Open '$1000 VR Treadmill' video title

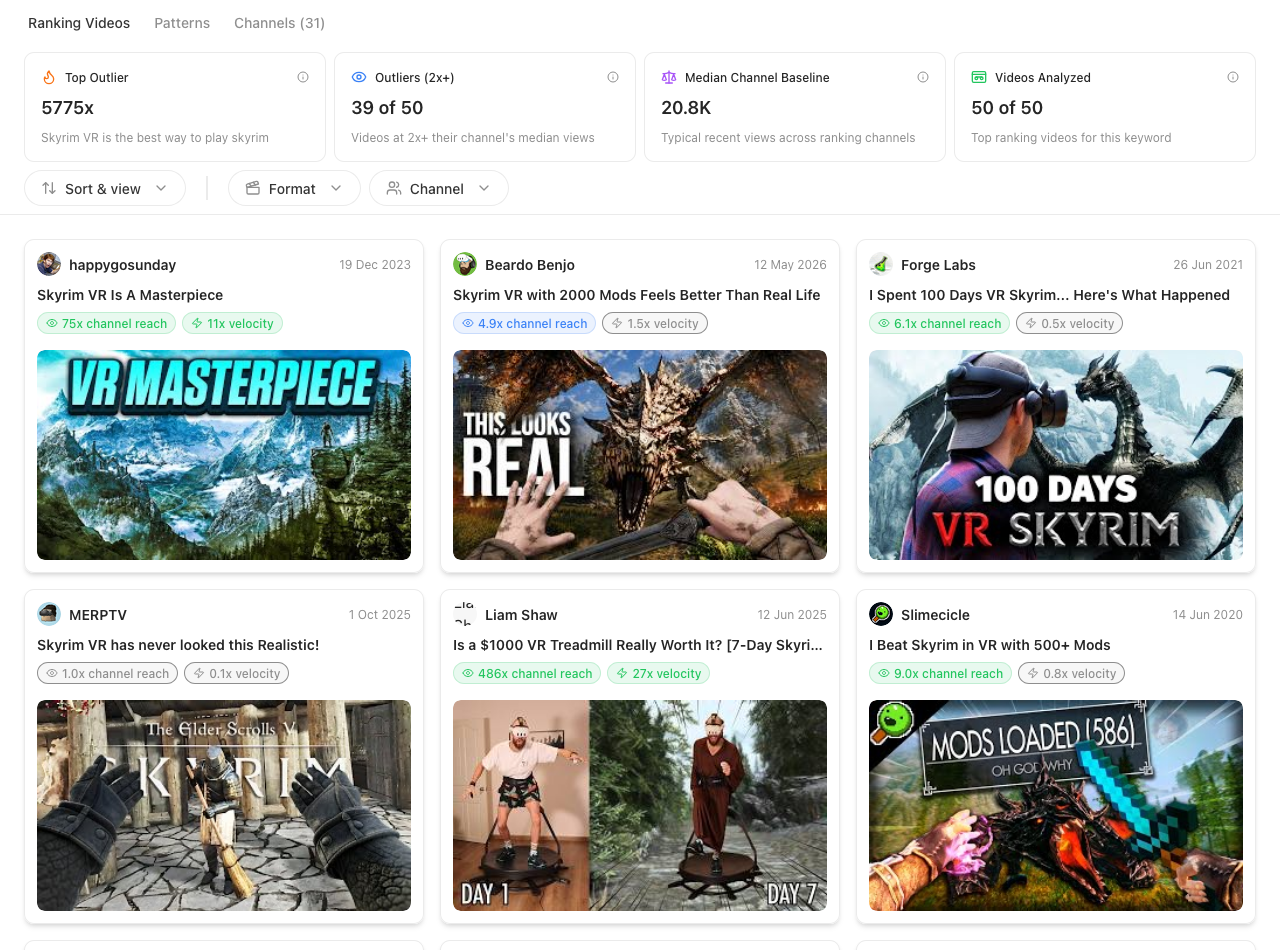pos(638,645)
